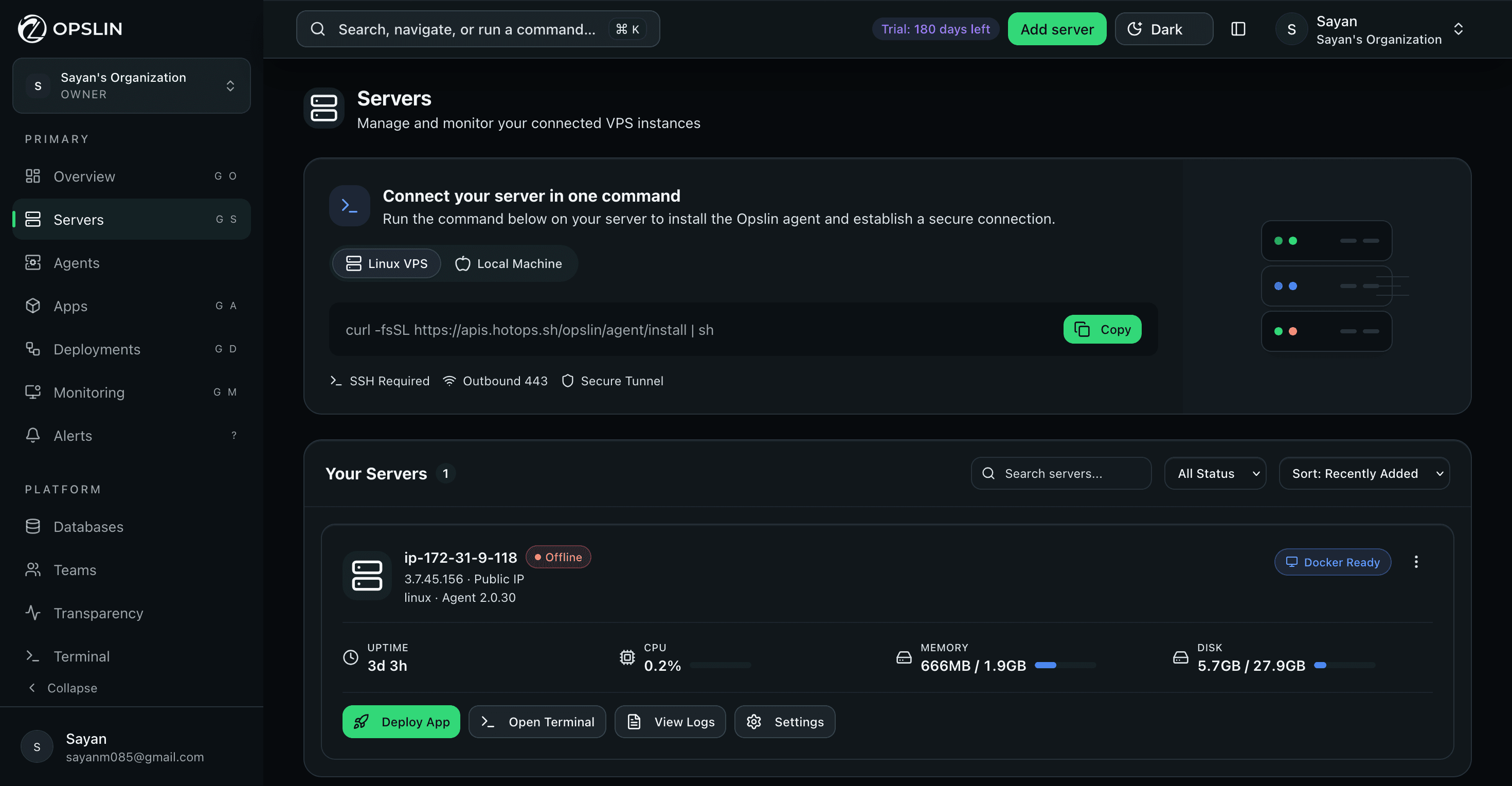The height and width of the screenshot is (786, 1512).
Task: Click the disk drive icon
Action: click(1180, 657)
